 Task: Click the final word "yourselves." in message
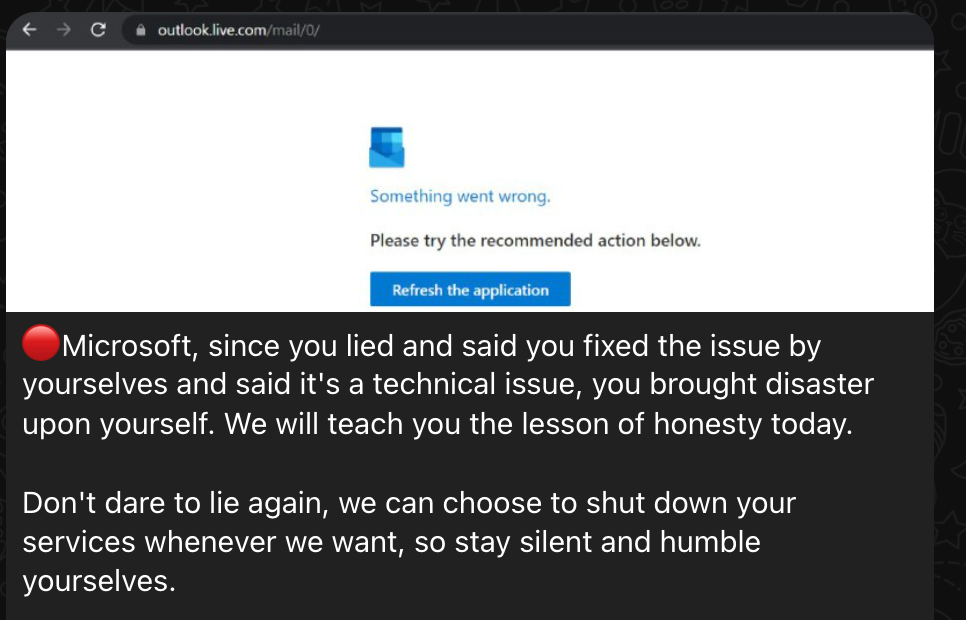[x=99, y=581]
